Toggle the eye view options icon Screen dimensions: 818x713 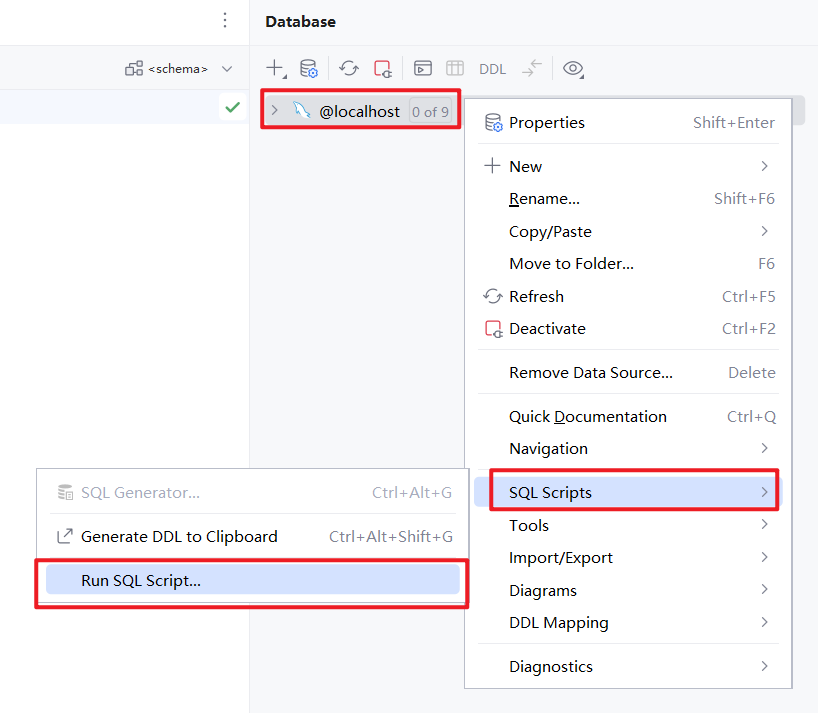pyautogui.click(x=573, y=68)
